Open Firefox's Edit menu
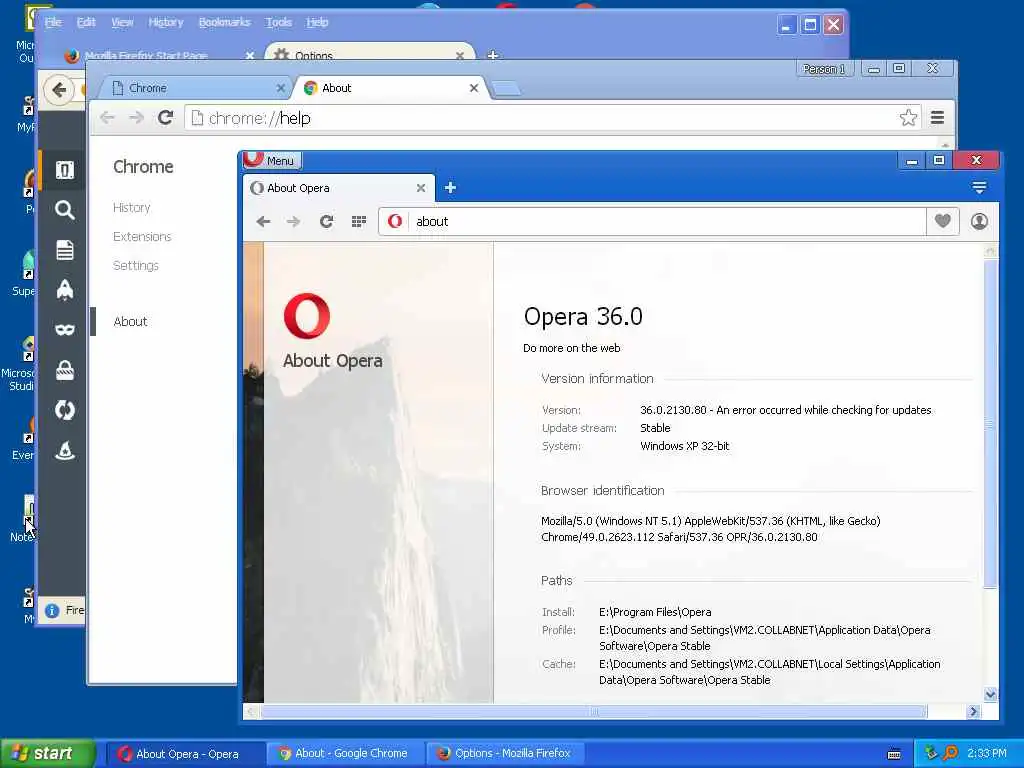The image size is (1024, 768). click(x=86, y=22)
